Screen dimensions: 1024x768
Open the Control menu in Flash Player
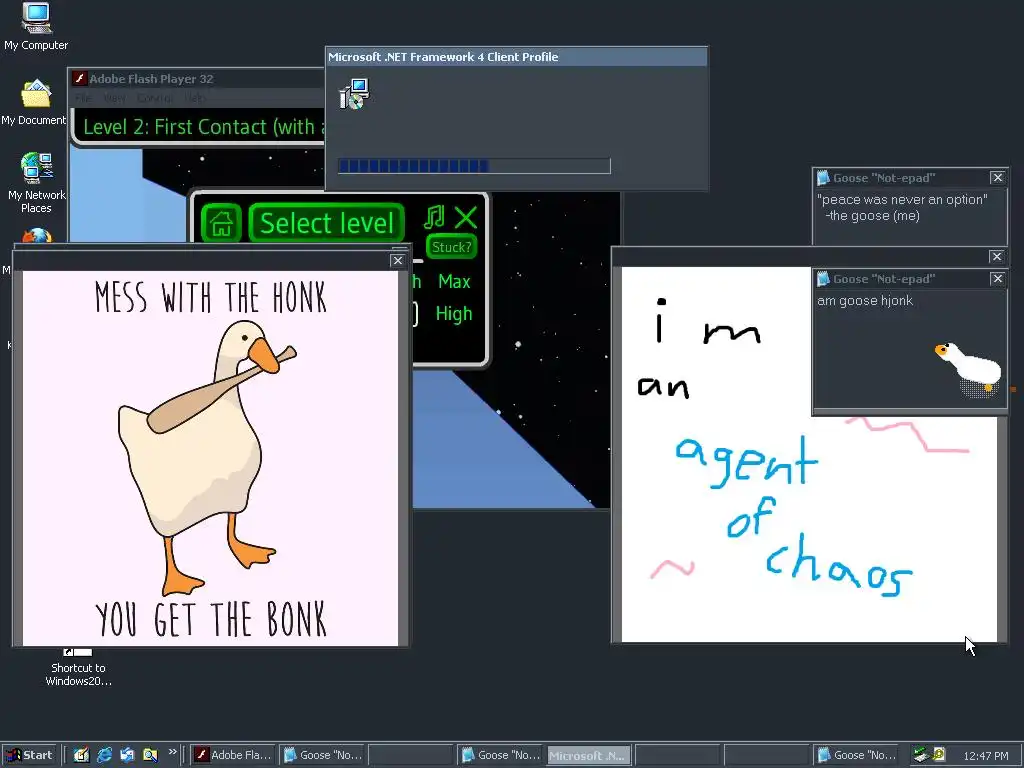coord(155,98)
